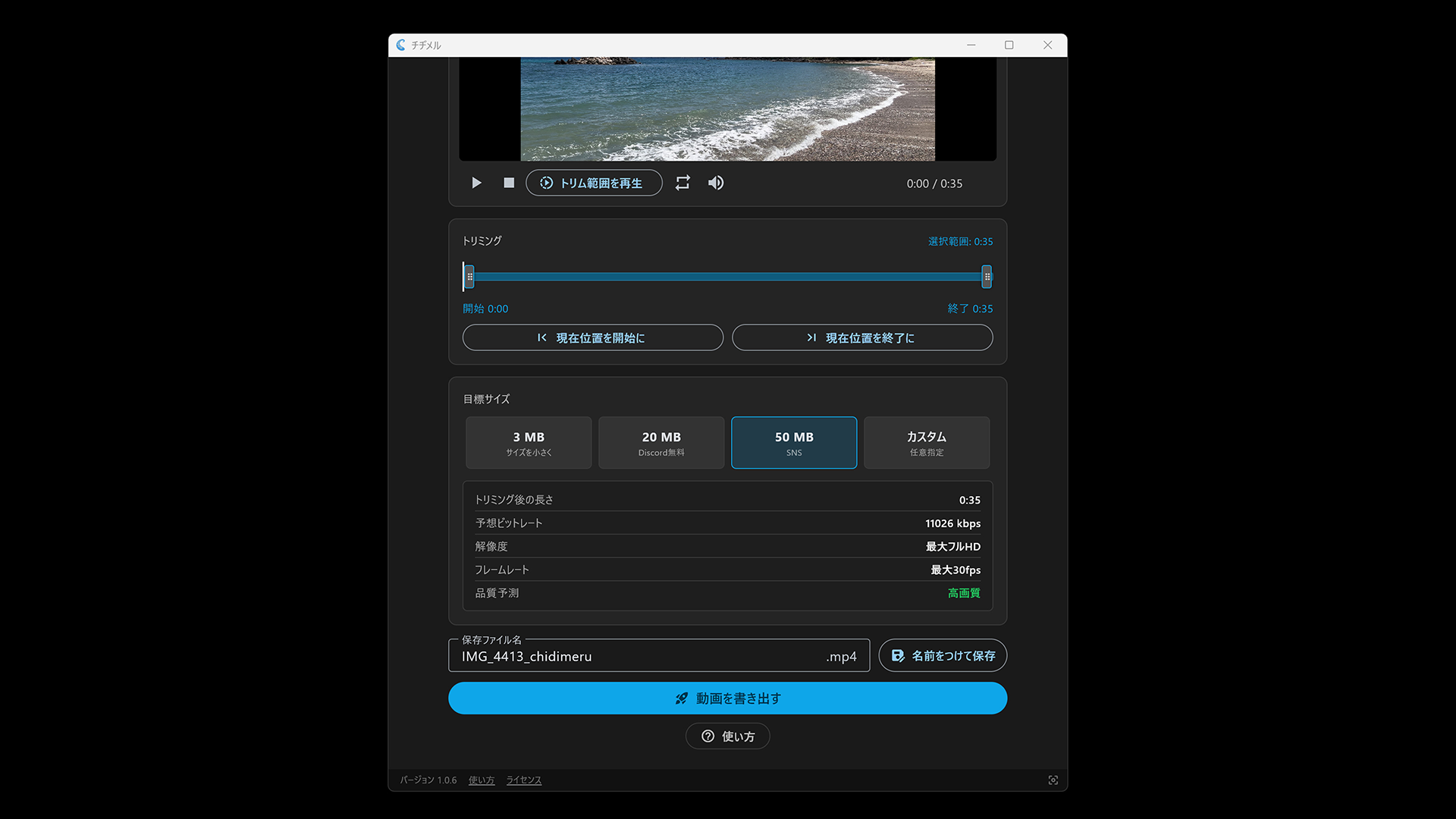Click トリム範囲を再生 button
The width and height of the screenshot is (1456, 819).
click(594, 183)
